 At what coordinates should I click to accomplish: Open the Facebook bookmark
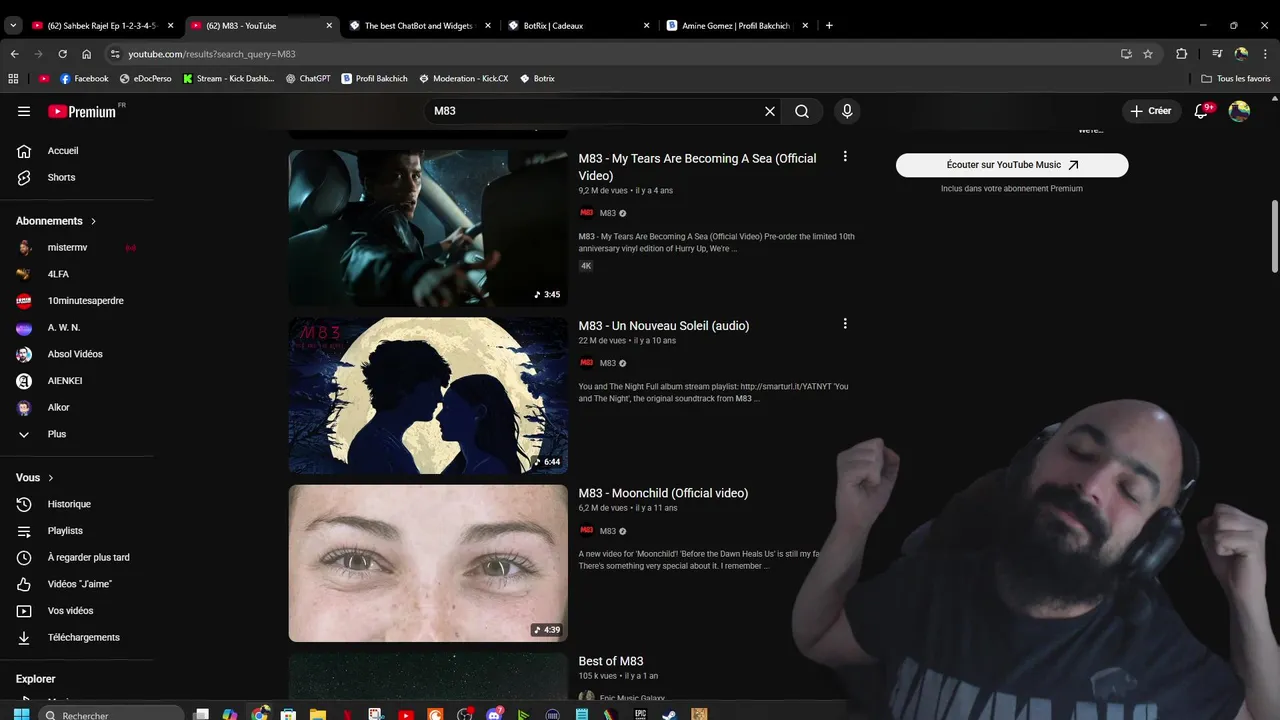(x=84, y=78)
